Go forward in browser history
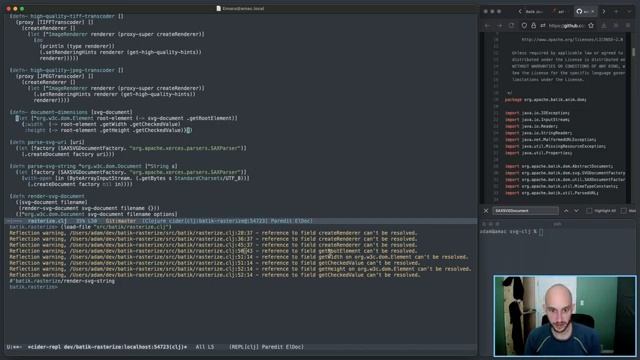This screenshot has height=360, width=640. 500,25
